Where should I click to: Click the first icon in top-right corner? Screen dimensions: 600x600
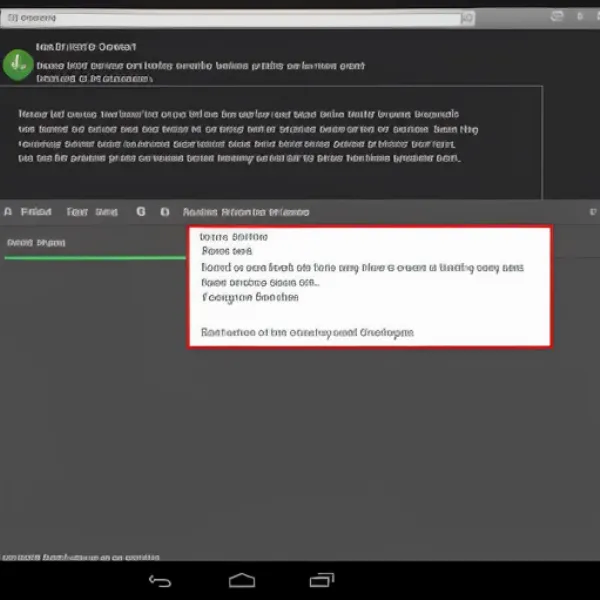coord(557,17)
